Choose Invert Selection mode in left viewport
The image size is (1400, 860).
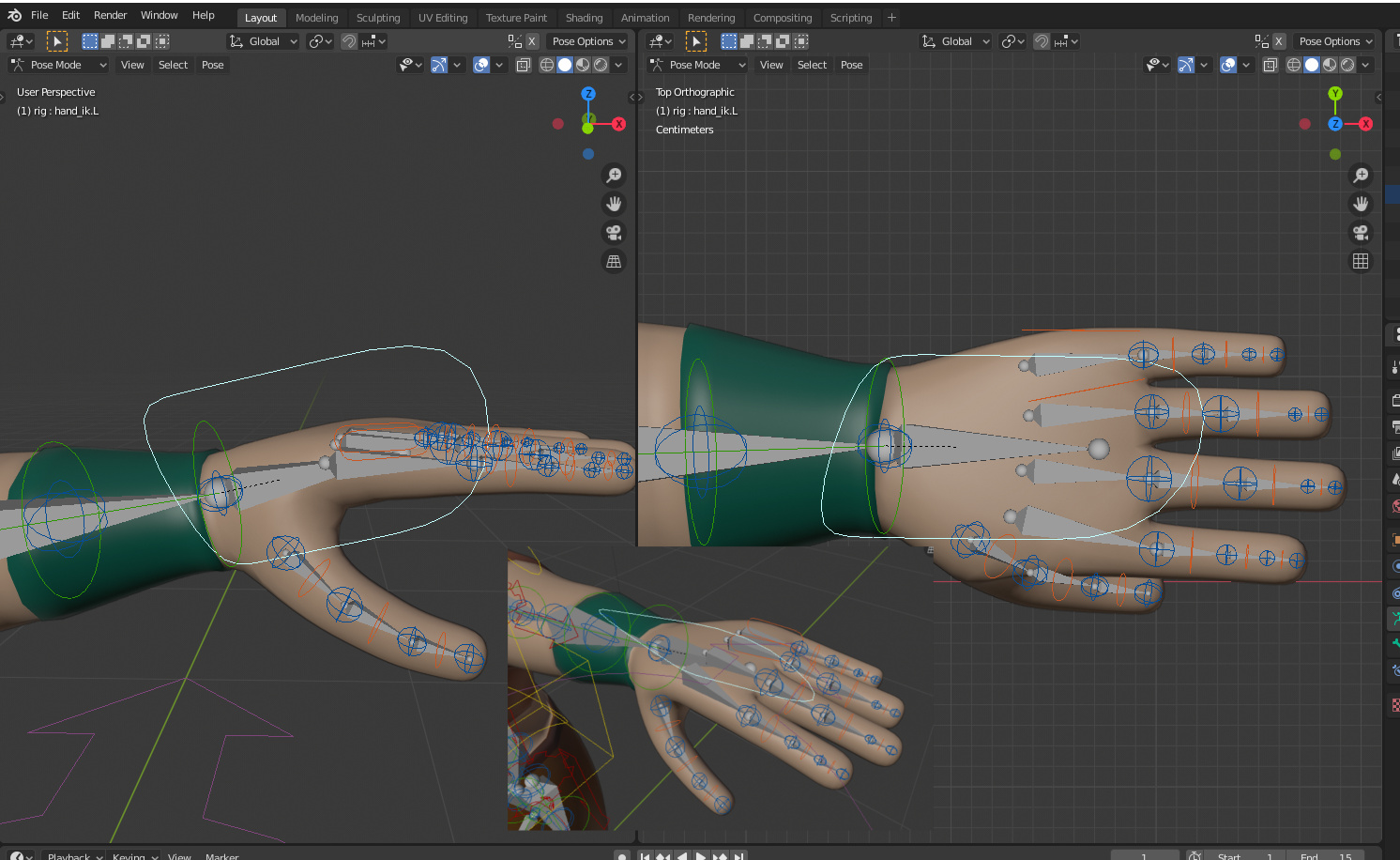pos(144,41)
